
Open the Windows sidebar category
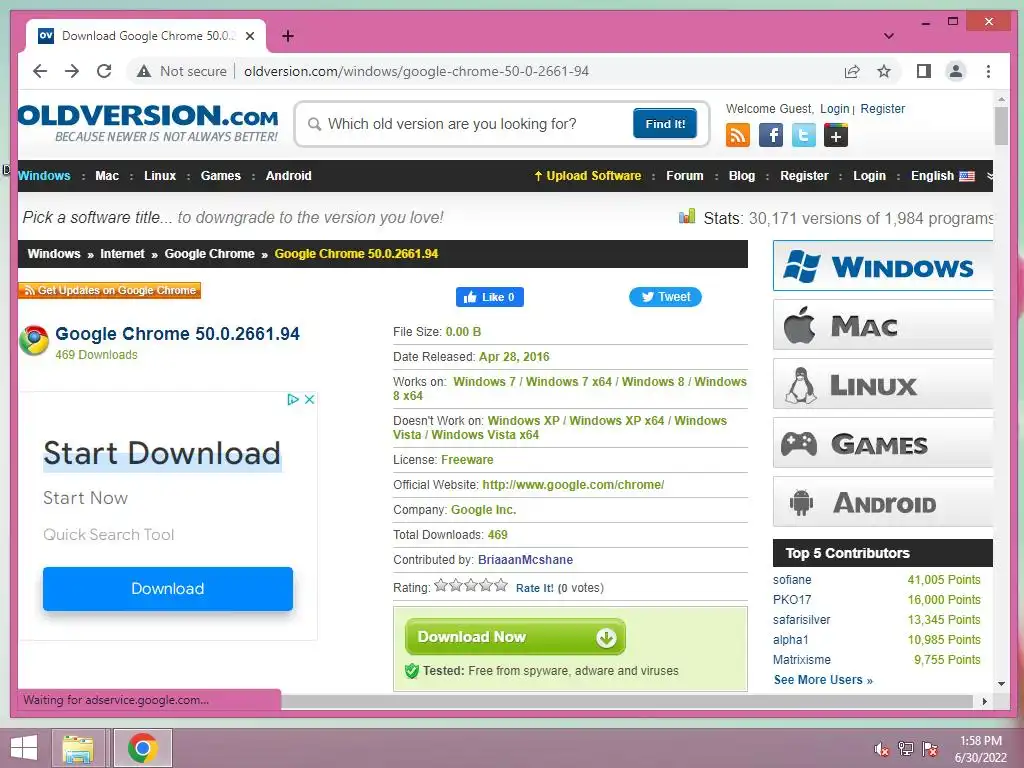pos(882,266)
